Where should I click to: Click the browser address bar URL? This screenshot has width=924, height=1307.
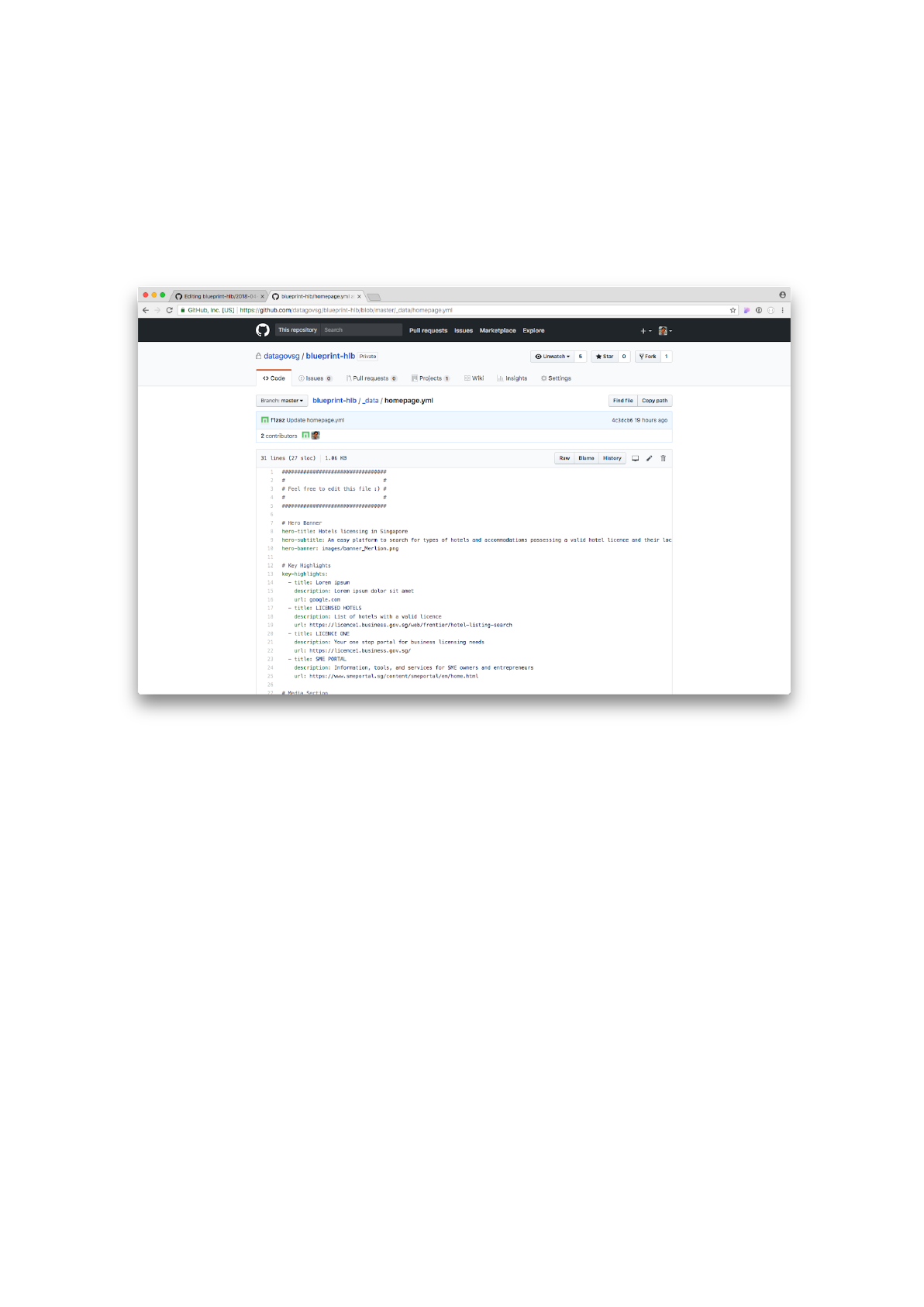(346, 310)
